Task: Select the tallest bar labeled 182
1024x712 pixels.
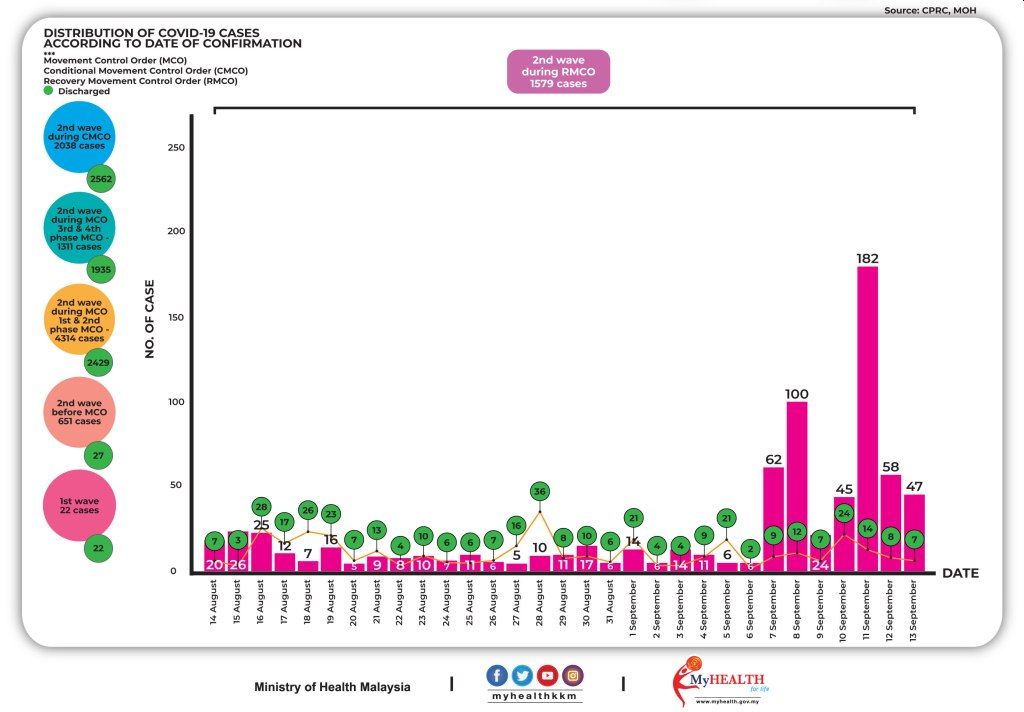Action: 867,418
